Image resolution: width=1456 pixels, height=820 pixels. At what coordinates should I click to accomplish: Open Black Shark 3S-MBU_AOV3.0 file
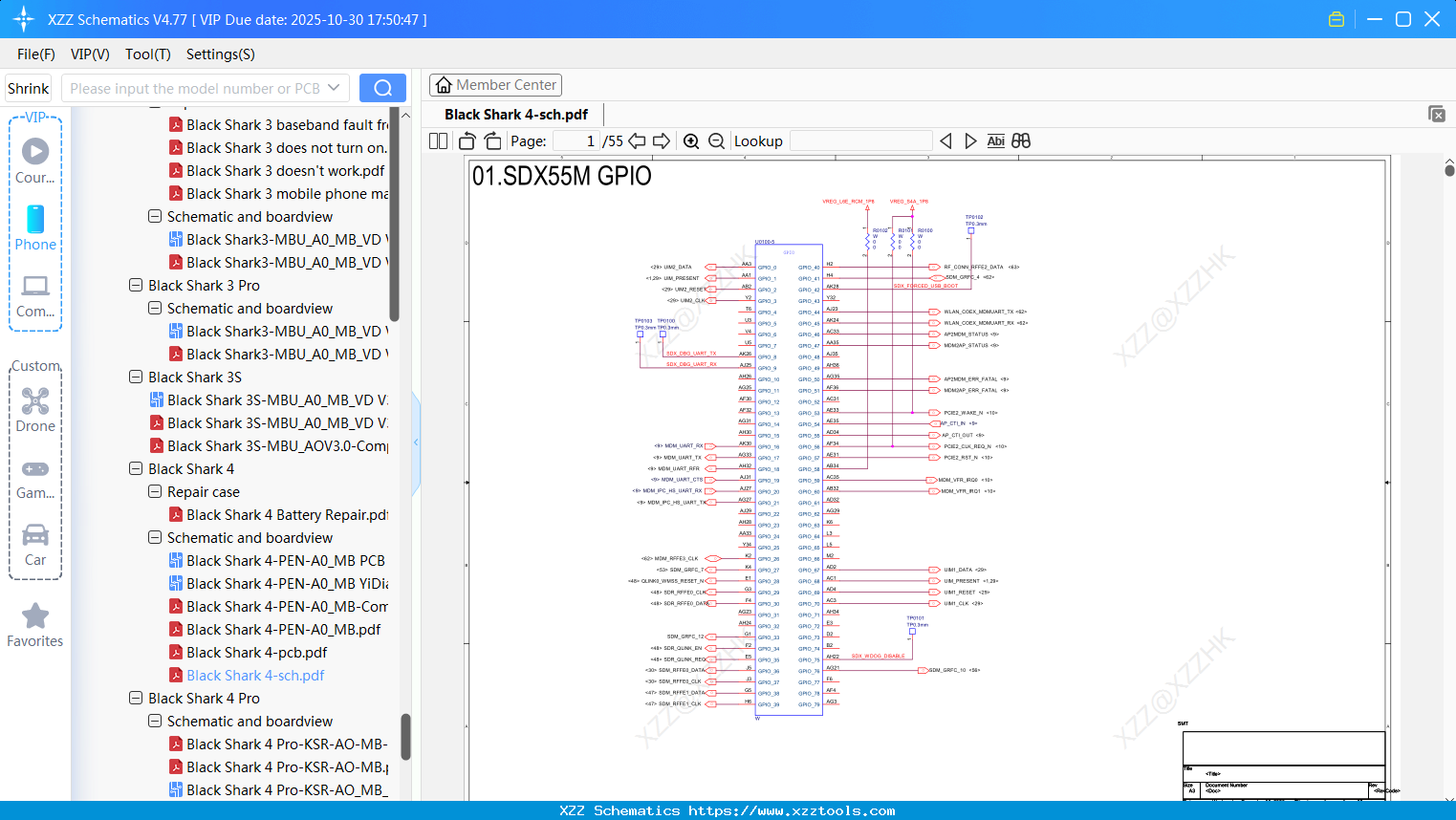[277, 445]
